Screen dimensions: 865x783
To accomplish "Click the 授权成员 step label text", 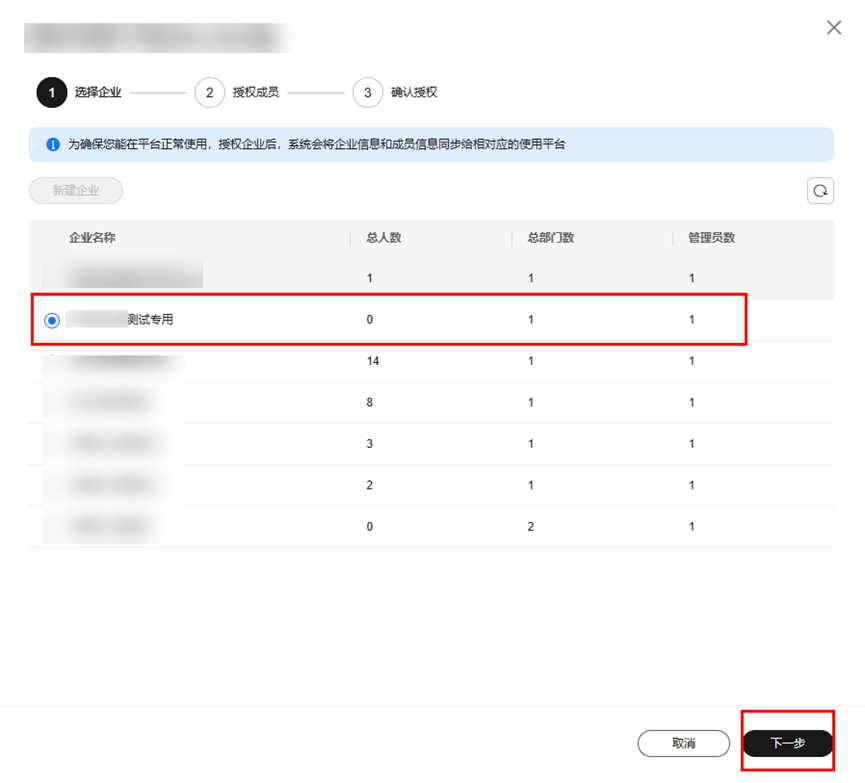I will click(254, 92).
